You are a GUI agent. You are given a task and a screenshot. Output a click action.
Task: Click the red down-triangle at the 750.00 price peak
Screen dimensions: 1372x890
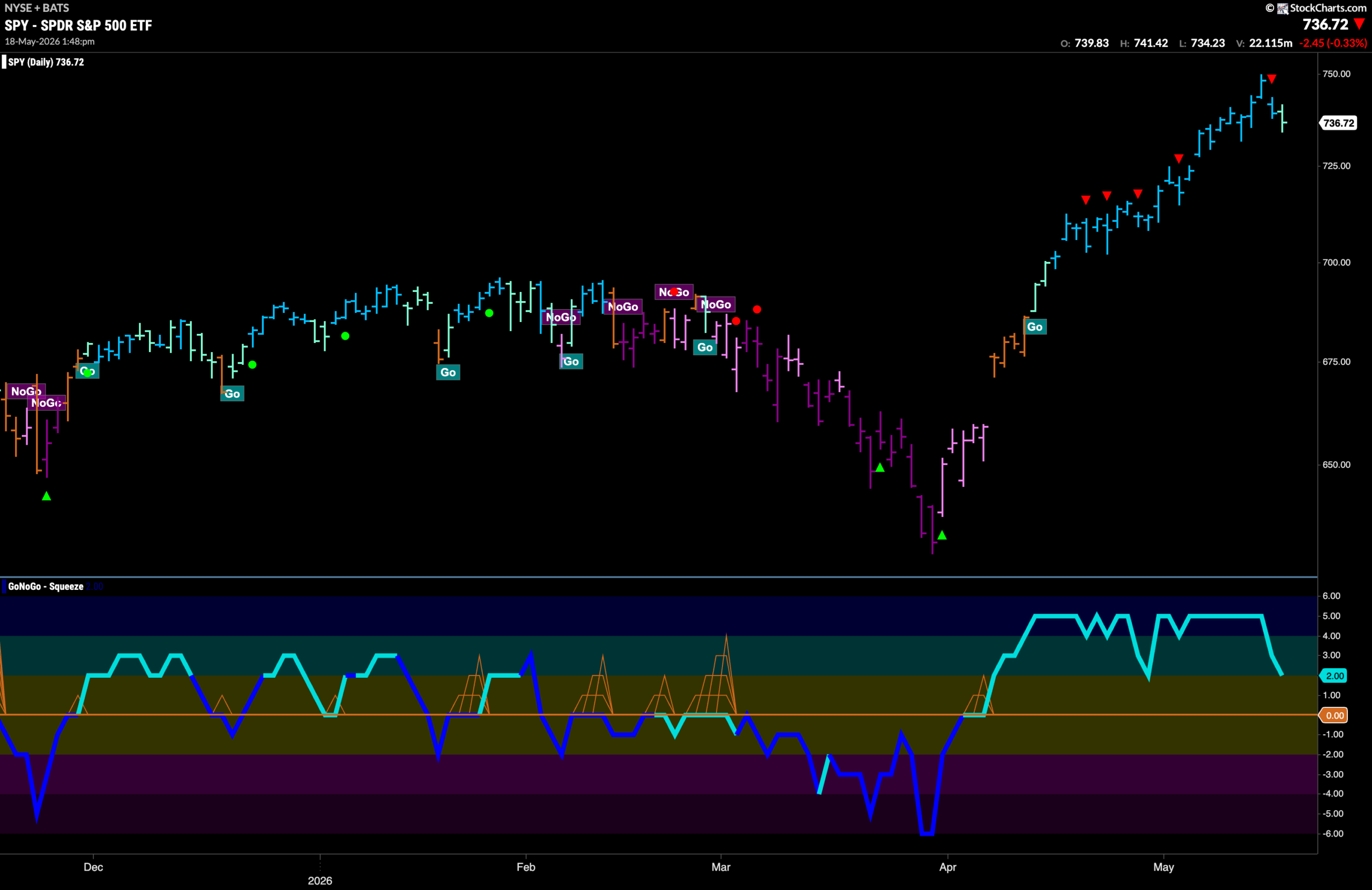[1272, 79]
